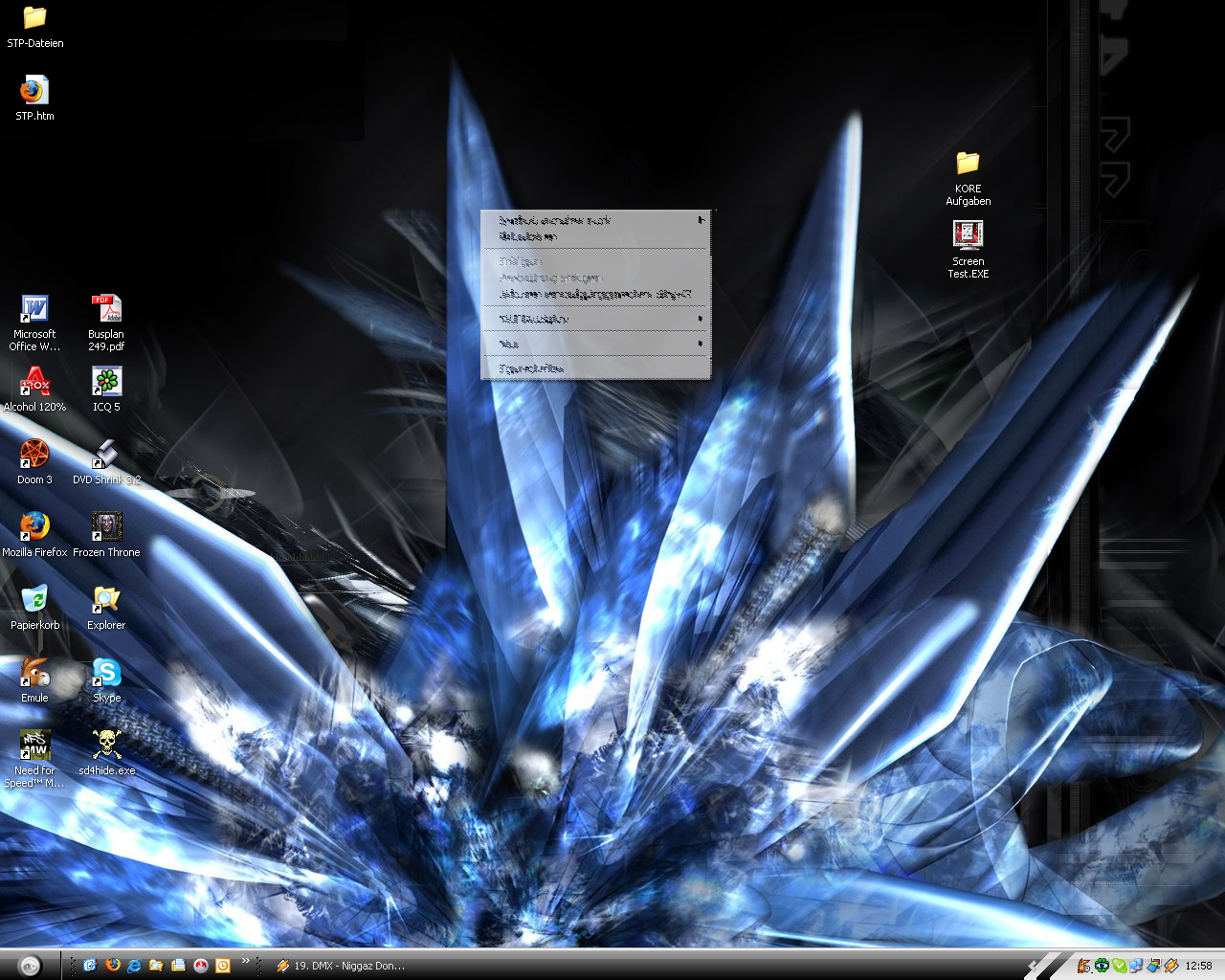Open the Doom 3 desktop shortcut
Viewport: 1225px width, 980px height.
click(34, 454)
